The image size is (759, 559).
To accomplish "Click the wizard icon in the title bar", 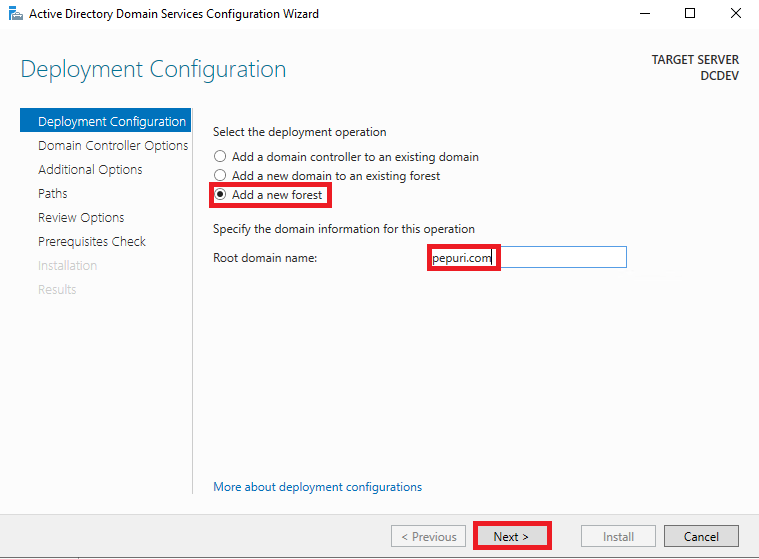I will [15, 14].
